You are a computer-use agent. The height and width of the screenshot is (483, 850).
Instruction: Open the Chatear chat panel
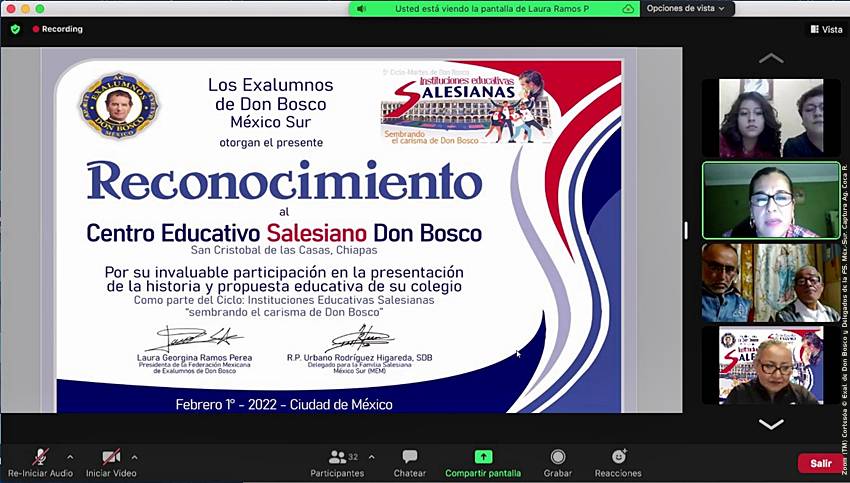point(409,457)
